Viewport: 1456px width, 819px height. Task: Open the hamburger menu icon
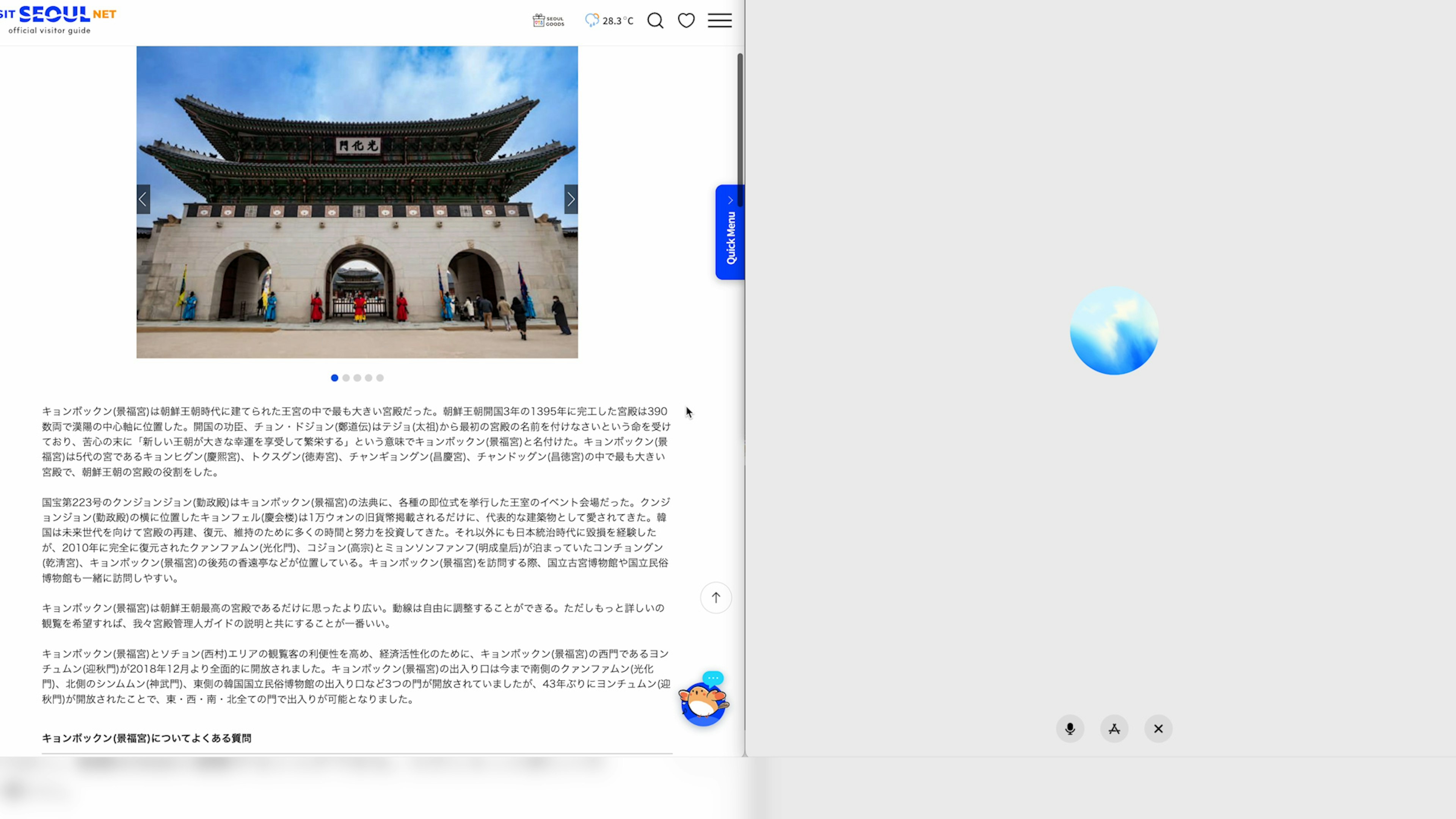[720, 21]
